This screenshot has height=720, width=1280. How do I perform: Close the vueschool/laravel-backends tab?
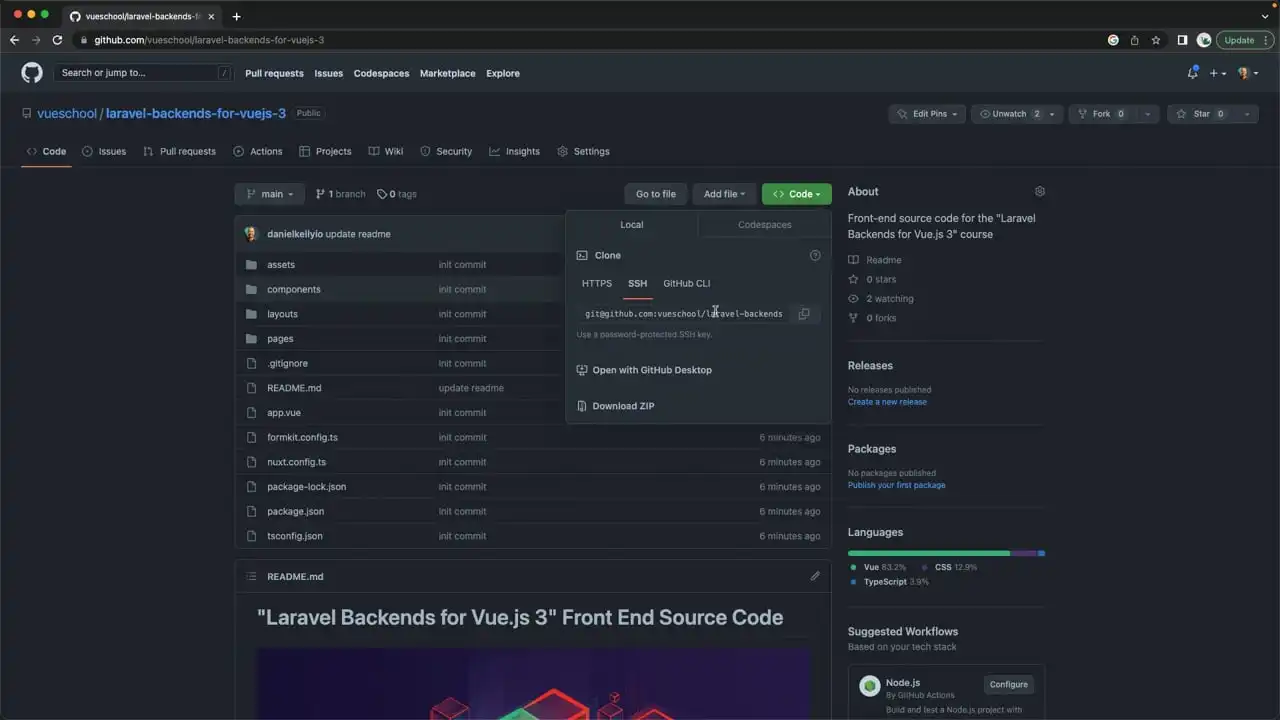210,16
